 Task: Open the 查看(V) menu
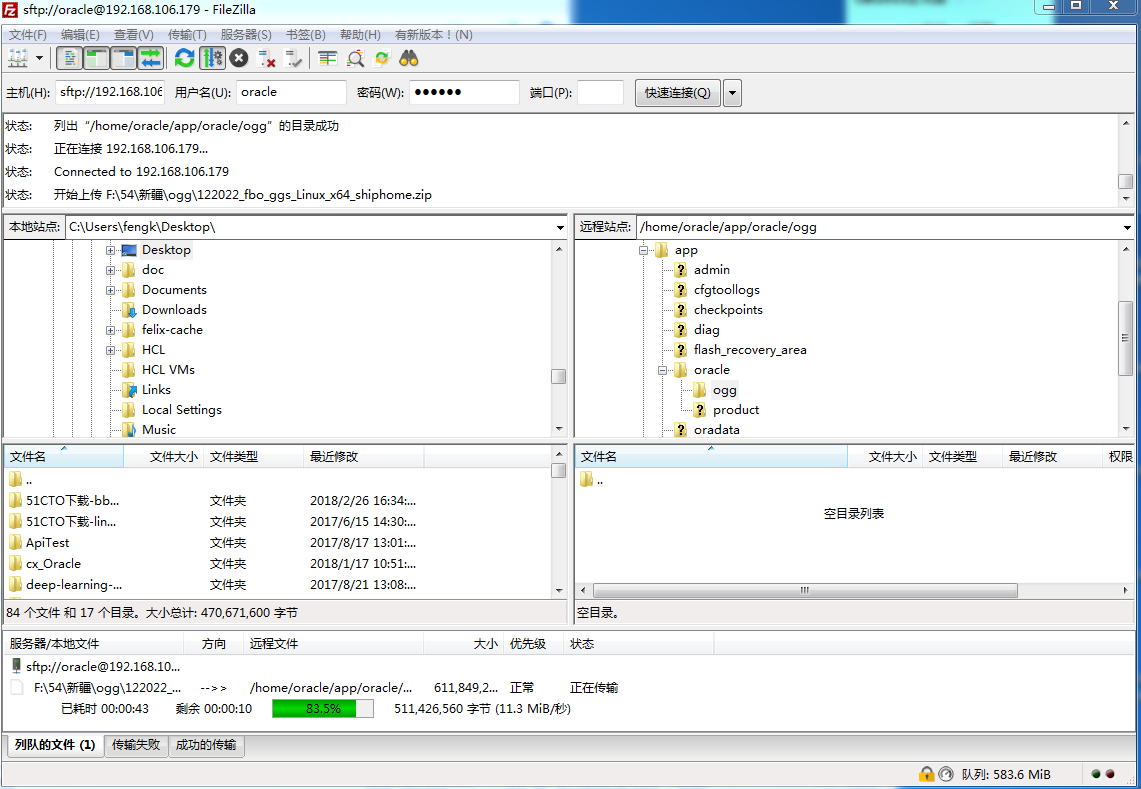pyautogui.click(x=133, y=34)
